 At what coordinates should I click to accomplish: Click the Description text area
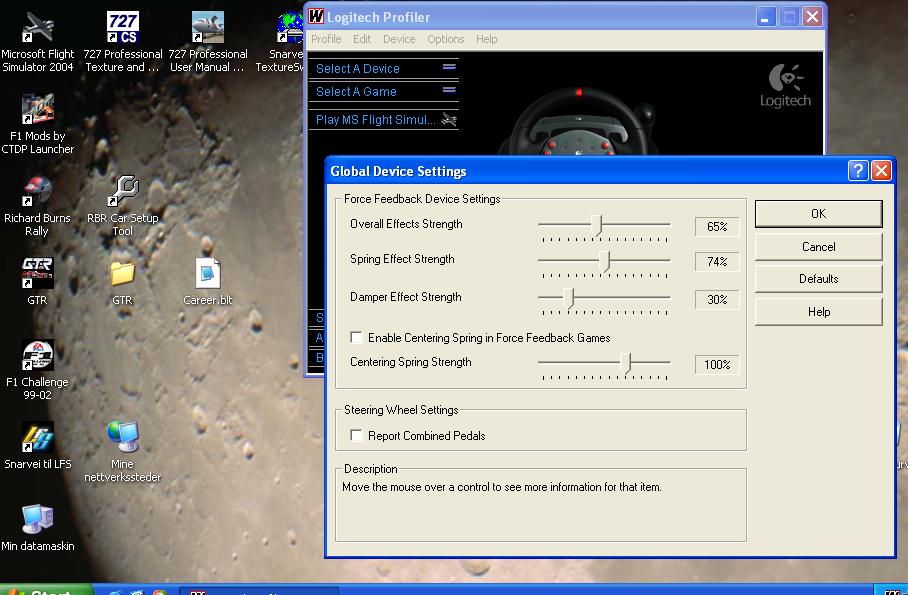541,505
